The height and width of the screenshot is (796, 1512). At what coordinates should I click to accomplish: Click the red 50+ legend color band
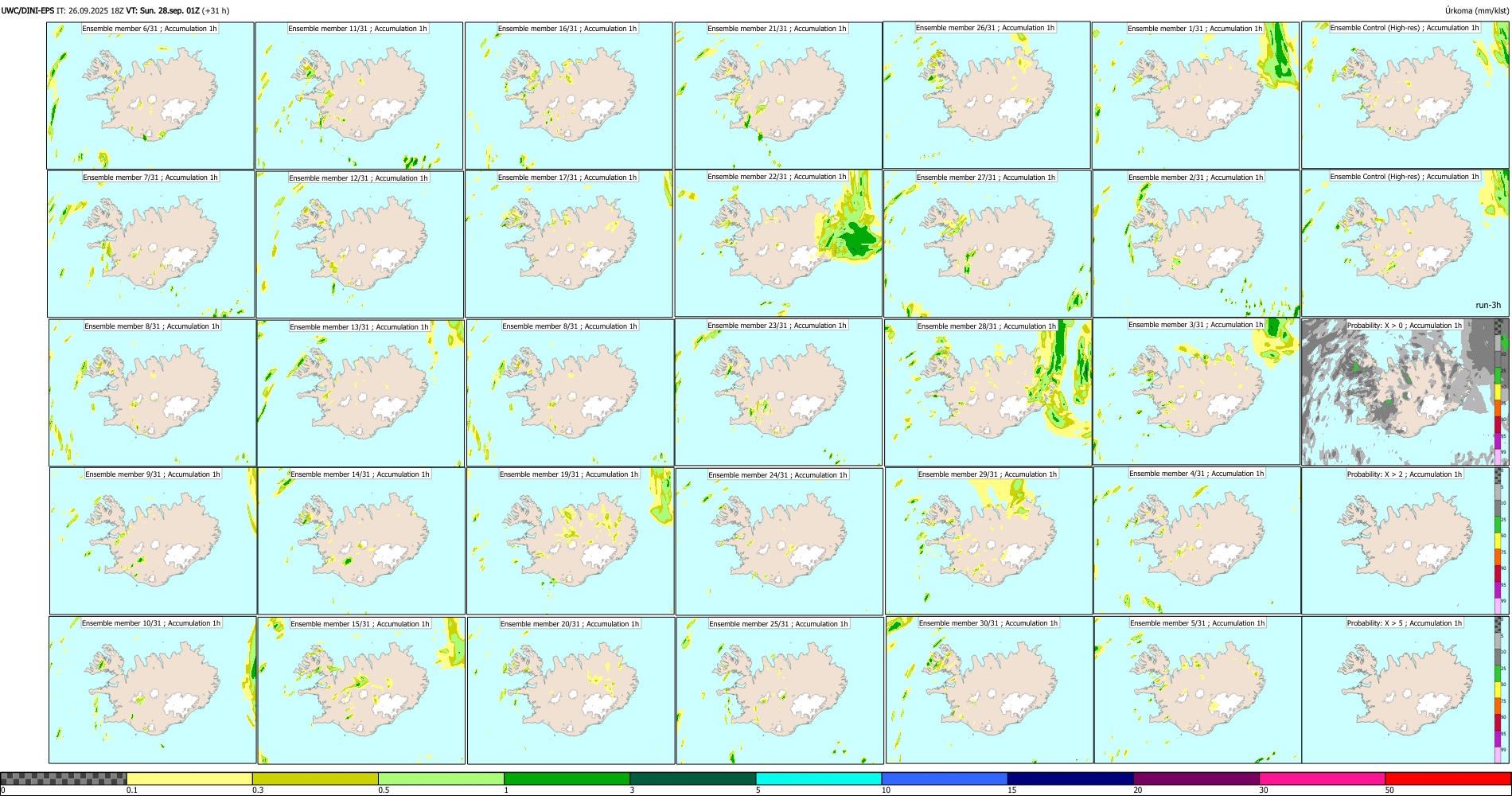[x=1448, y=778]
